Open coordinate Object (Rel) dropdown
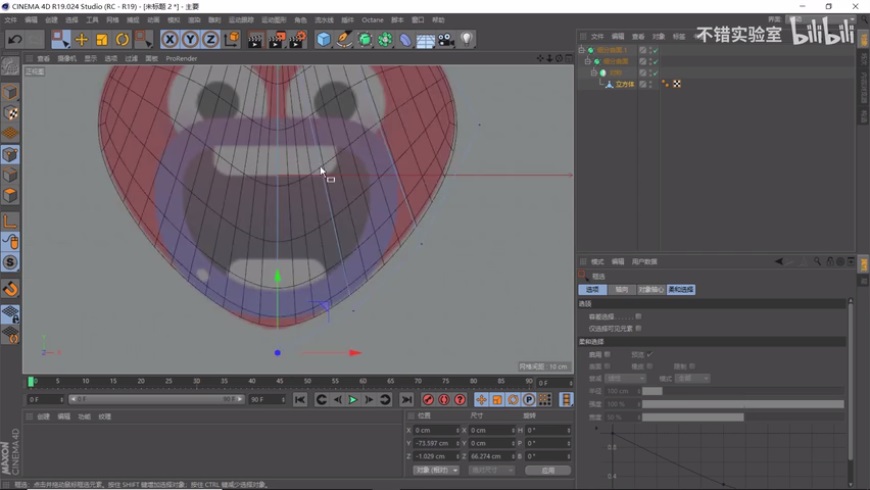 click(436, 470)
